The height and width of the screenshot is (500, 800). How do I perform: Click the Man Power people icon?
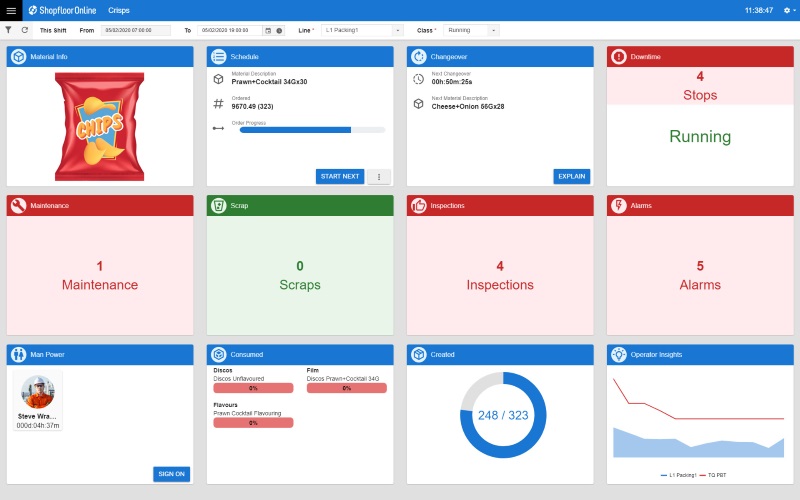(18, 355)
